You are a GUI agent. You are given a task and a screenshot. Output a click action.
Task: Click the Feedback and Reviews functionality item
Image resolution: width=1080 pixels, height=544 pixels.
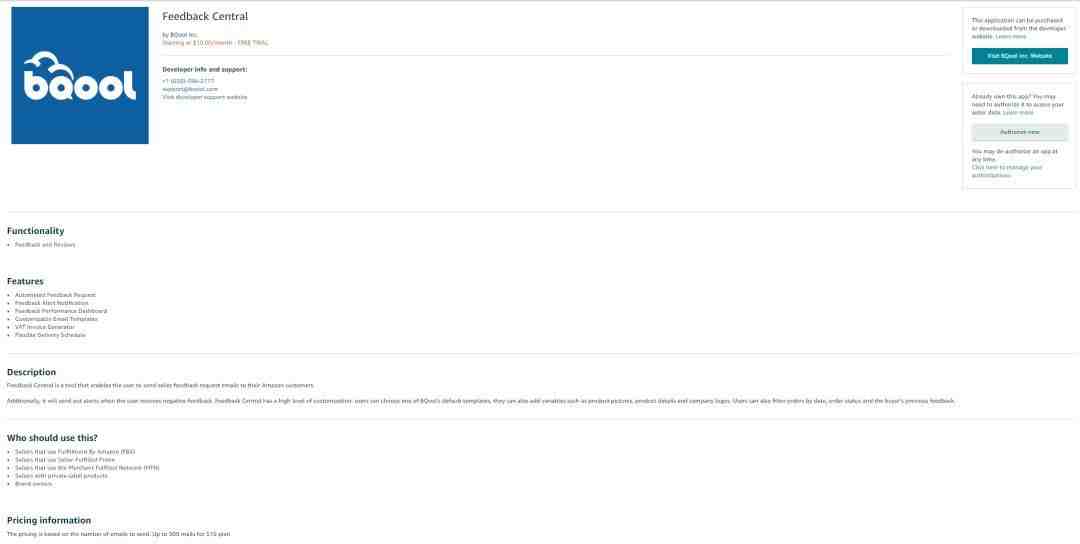click(x=45, y=244)
